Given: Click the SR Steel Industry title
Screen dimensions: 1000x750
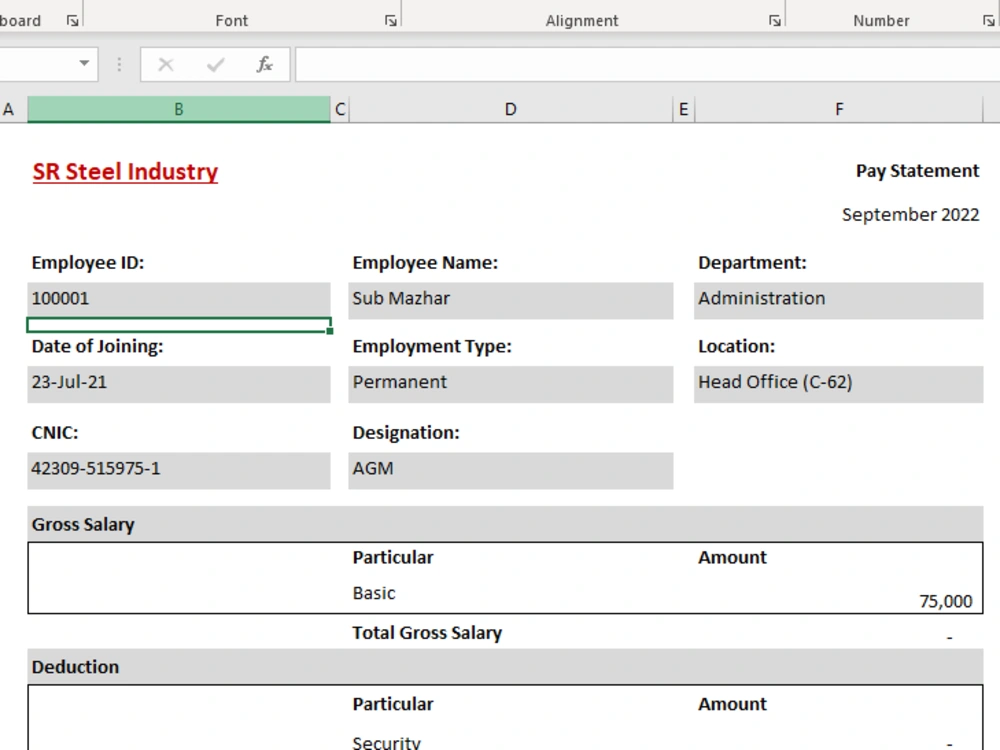Looking at the screenshot, I should [x=125, y=172].
